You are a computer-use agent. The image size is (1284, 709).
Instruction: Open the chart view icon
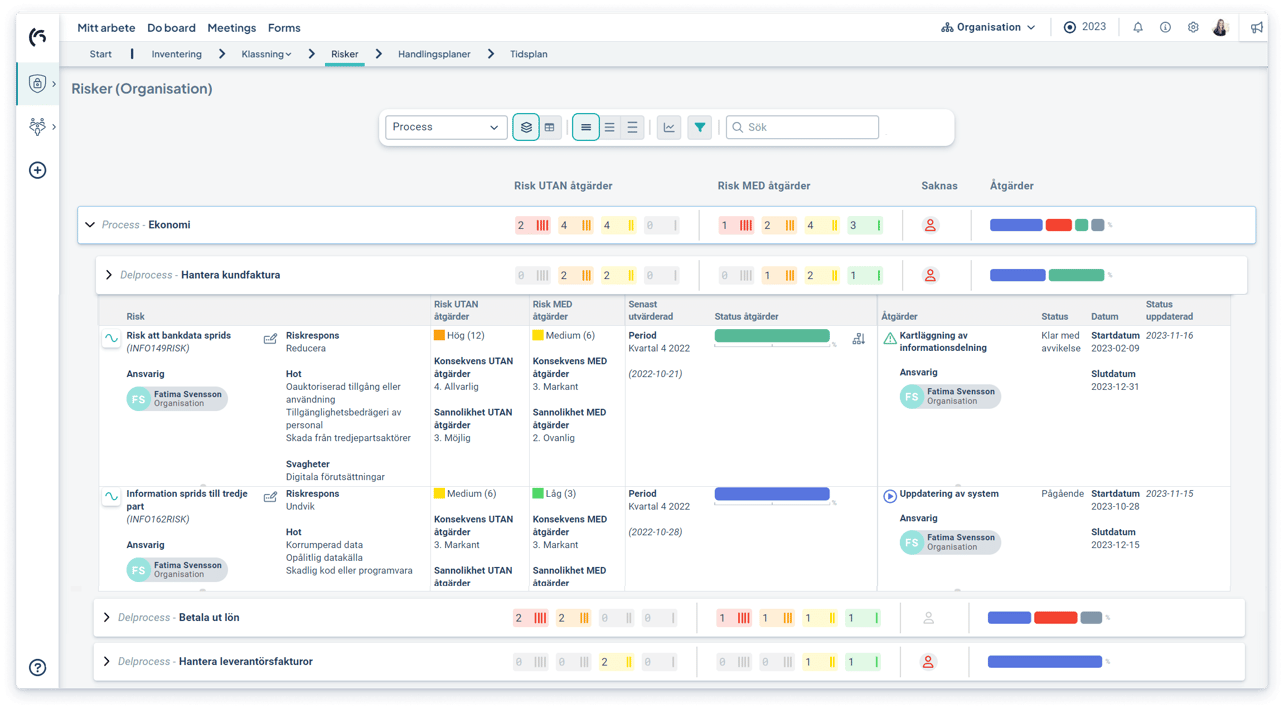tap(669, 127)
